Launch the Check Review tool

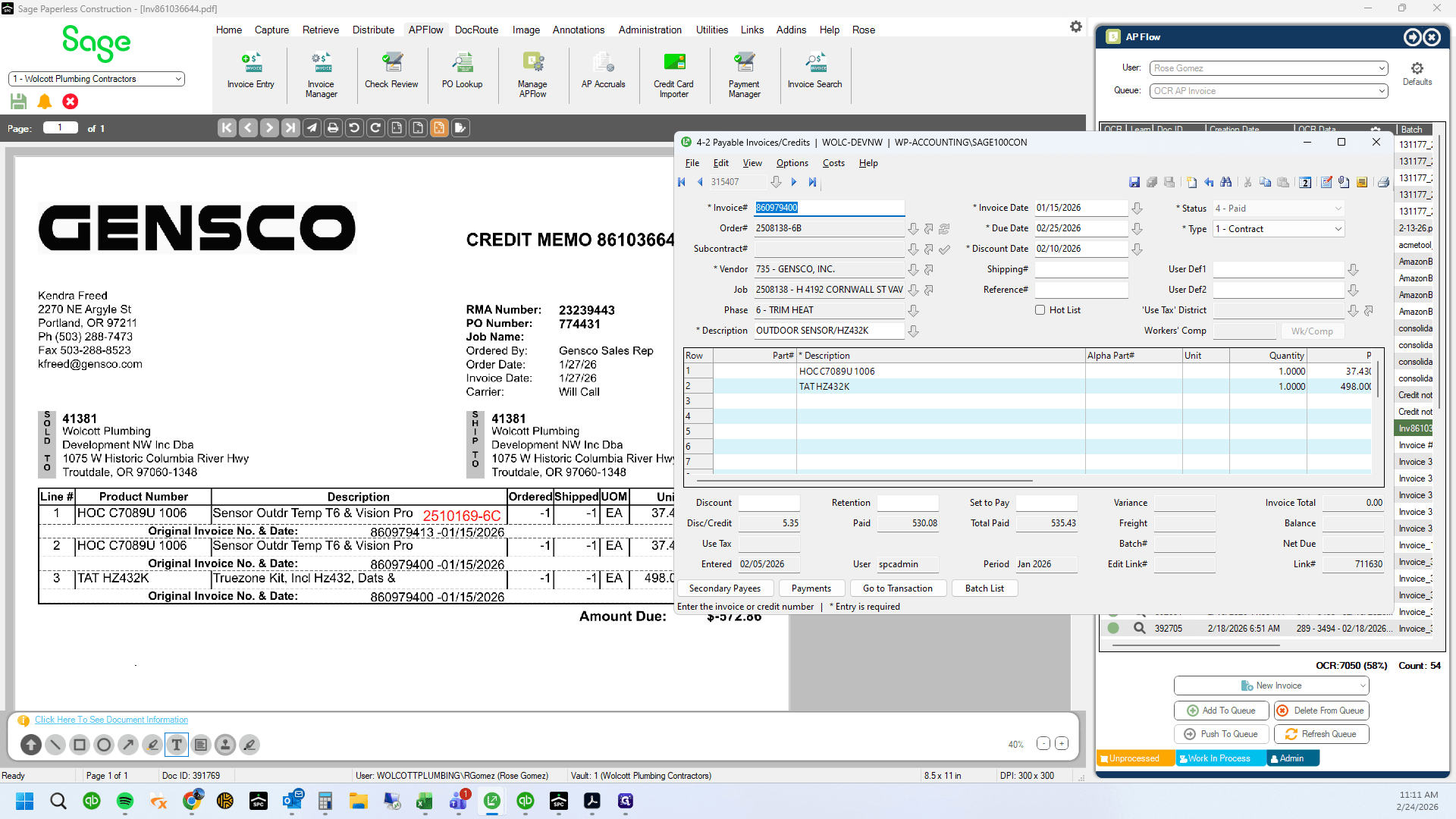[x=391, y=71]
